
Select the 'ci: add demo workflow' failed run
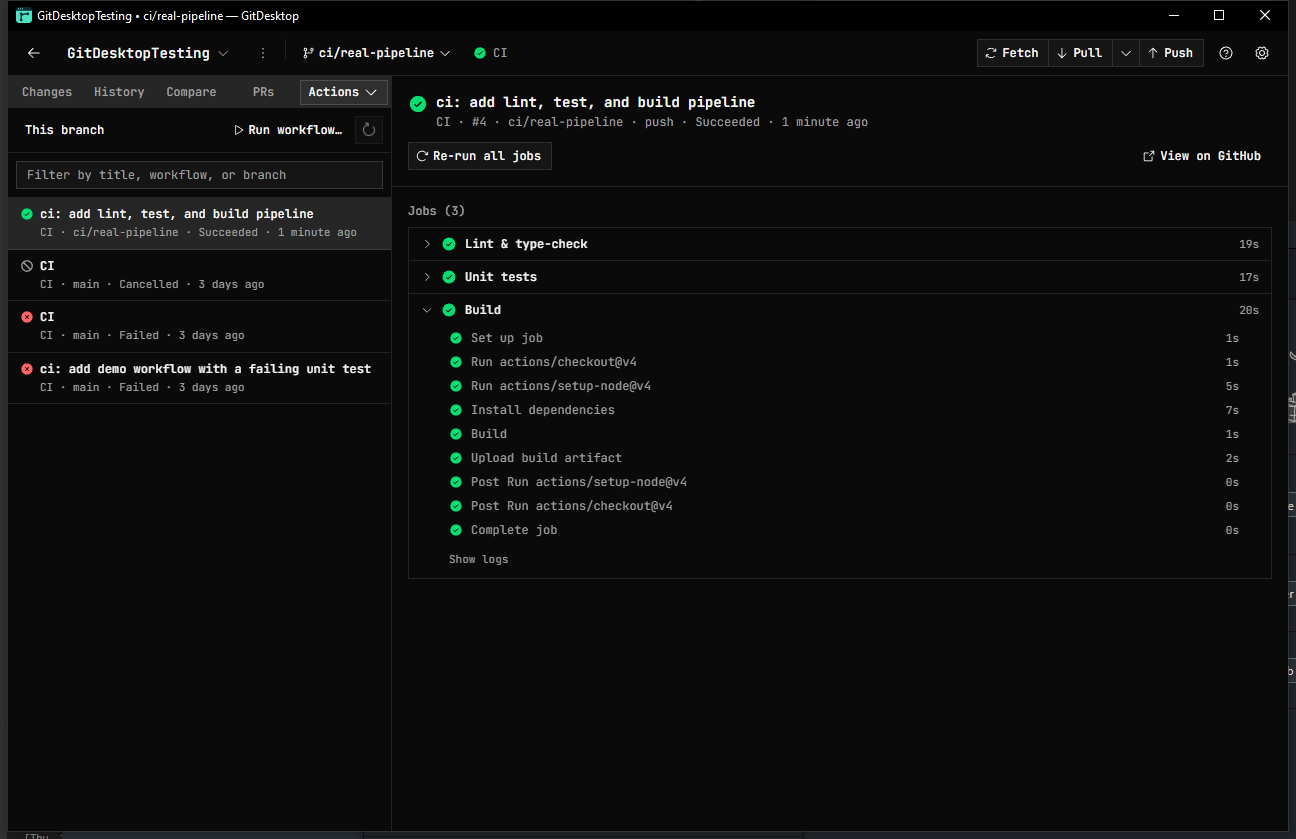(199, 378)
